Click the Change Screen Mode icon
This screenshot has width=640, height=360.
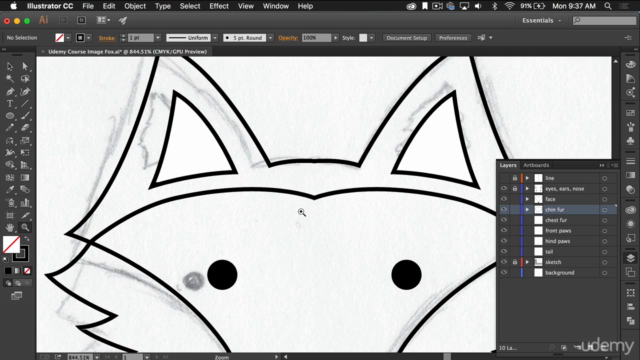[x=17, y=296]
